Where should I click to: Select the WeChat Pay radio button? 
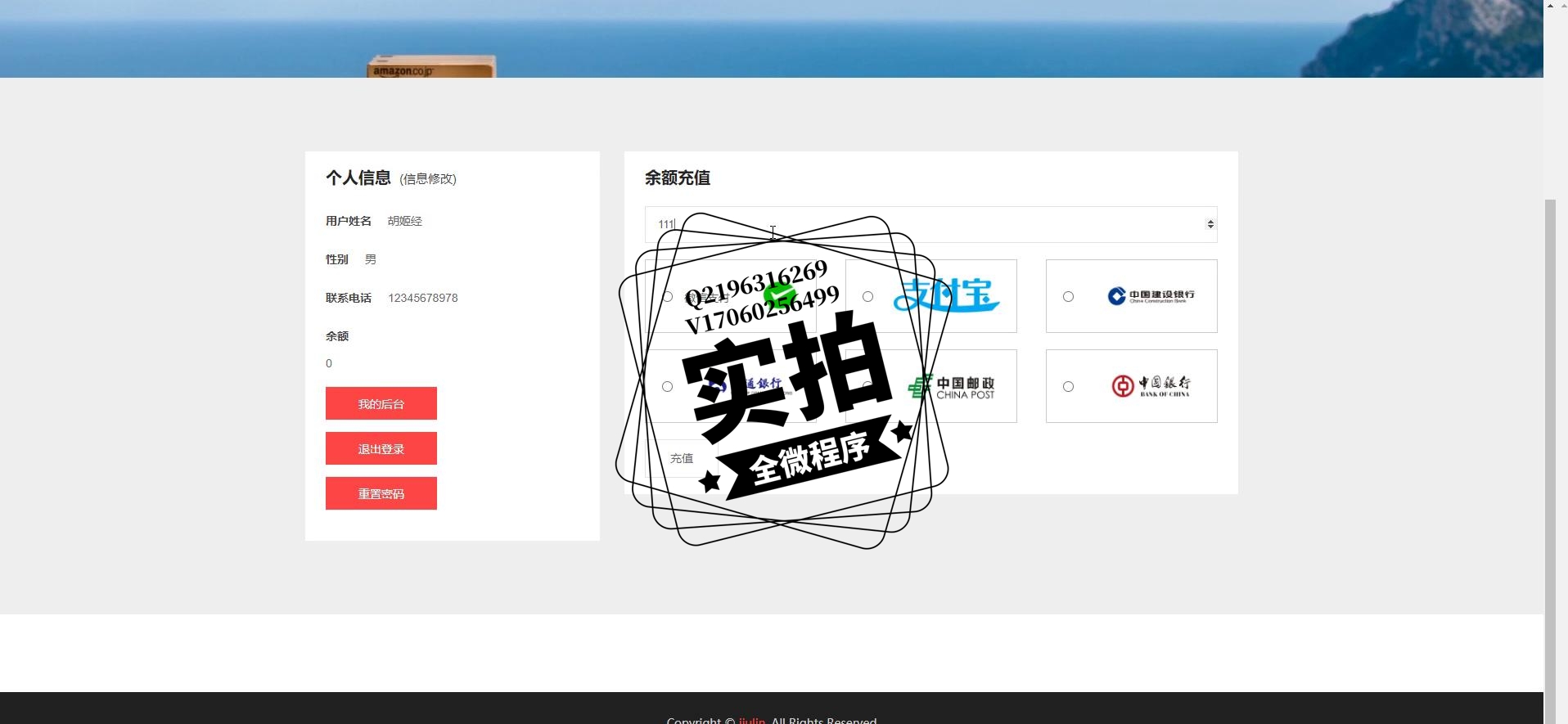pos(667,296)
